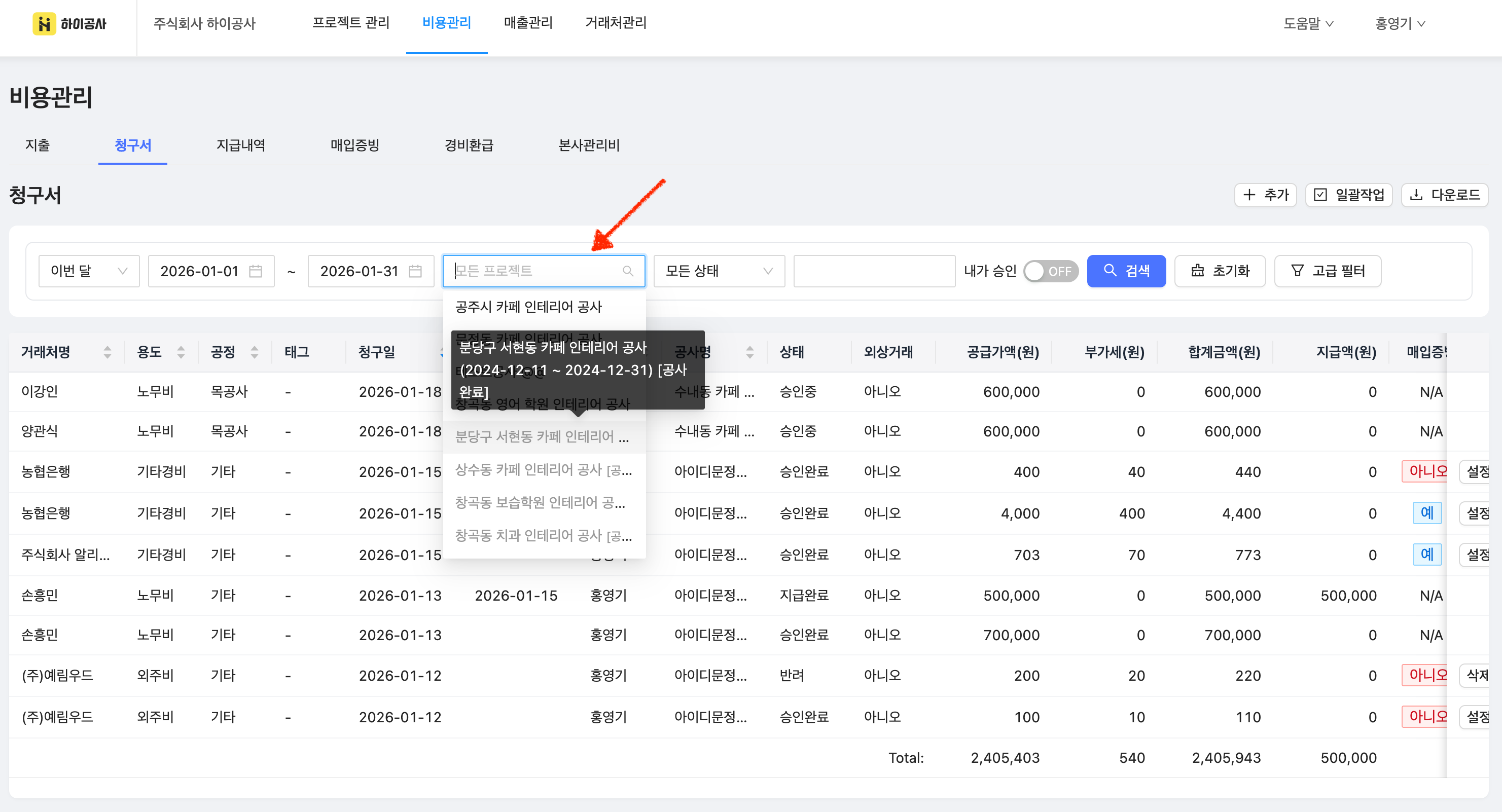1502x812 pixels.
Task: Switch to the 지급내역 tab
Action: click(241, 145)
